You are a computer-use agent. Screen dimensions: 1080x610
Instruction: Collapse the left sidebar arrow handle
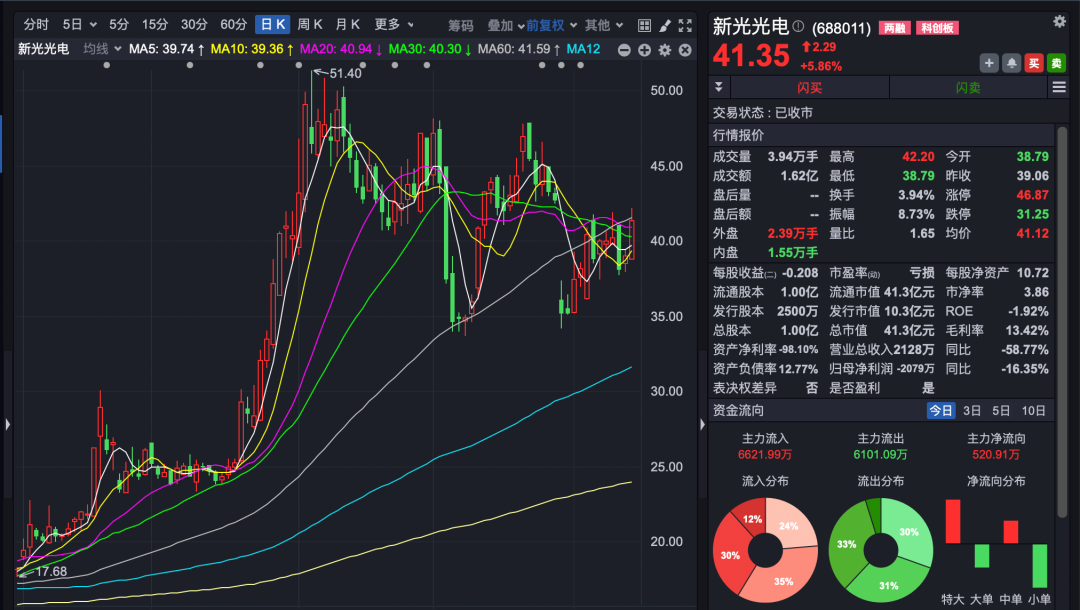pyautogui.click(x=8, y=424)
